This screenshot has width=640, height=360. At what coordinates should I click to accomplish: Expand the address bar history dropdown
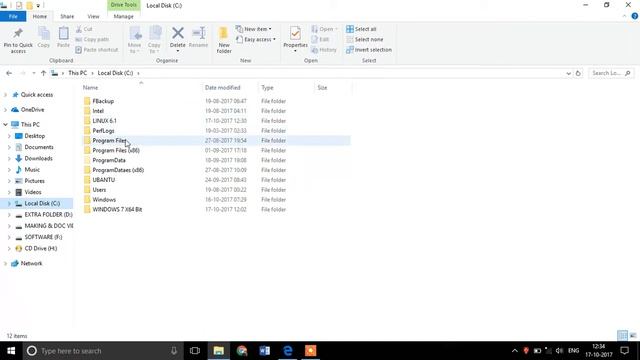coord(569,73)
